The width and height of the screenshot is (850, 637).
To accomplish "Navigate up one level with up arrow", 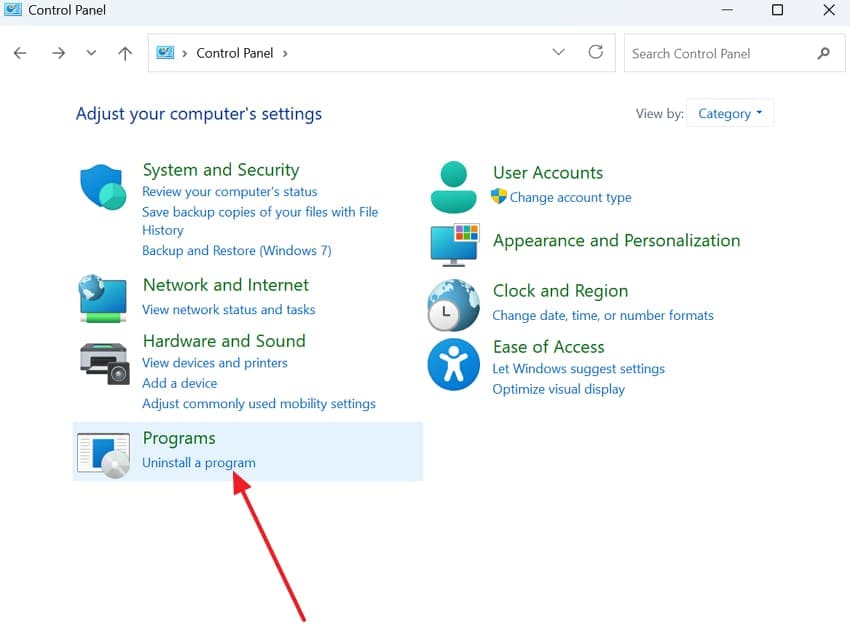I will (x=125, y=53).
